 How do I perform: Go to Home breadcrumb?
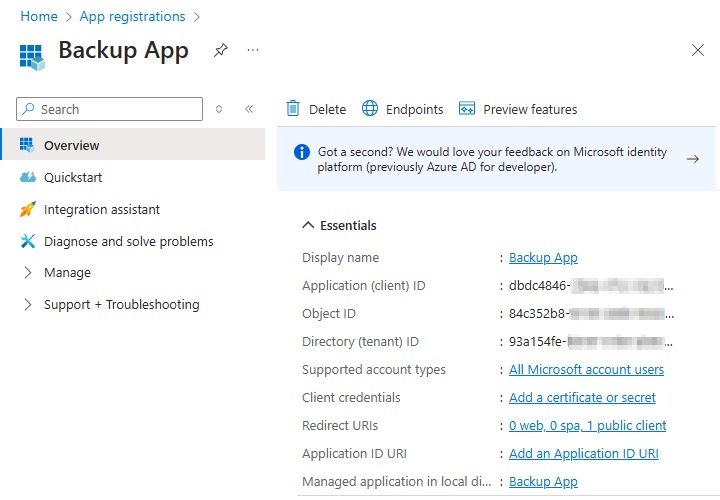[x=39, y=17]
